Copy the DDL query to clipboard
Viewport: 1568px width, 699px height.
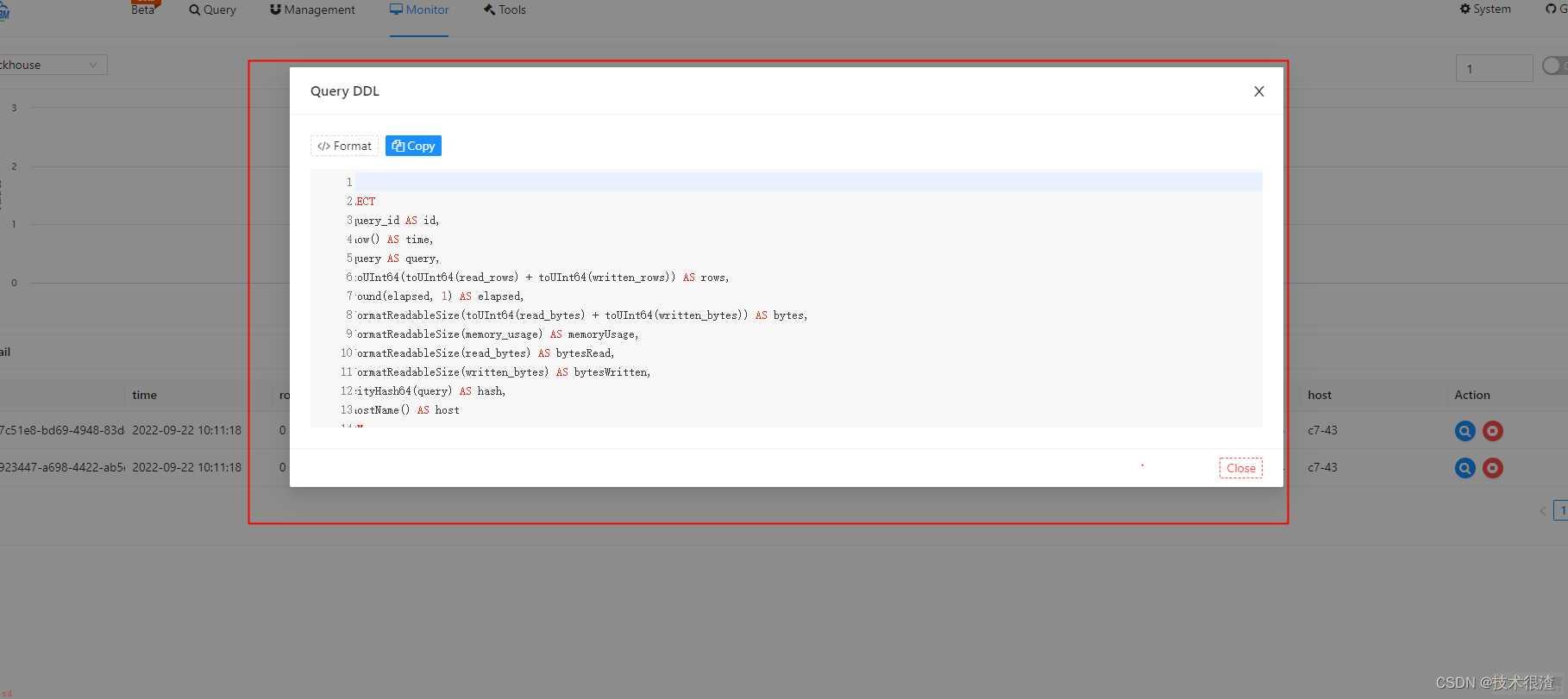(x=413, y=146)
